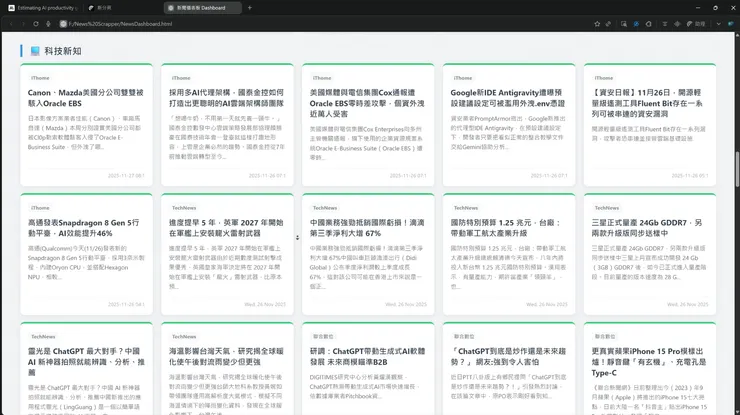Viewport: 740px width, 415px height.
Task: Open 英軍 2027 年 龍火雷射武器 article
Action: click(226, 228)
